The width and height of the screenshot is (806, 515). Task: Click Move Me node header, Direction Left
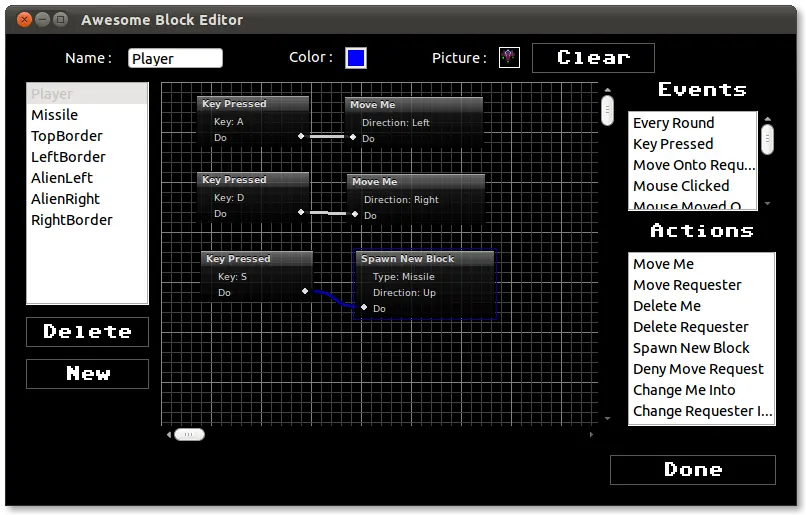tap(414, 105)
